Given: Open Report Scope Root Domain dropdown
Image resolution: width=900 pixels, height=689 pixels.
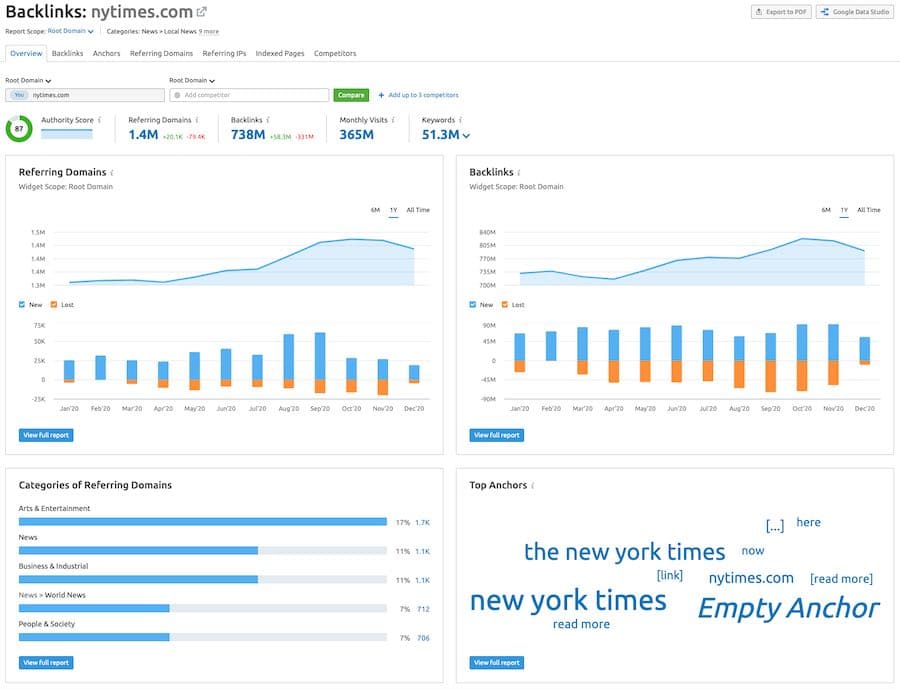Looking at the screenshot, I should (70, 31).
